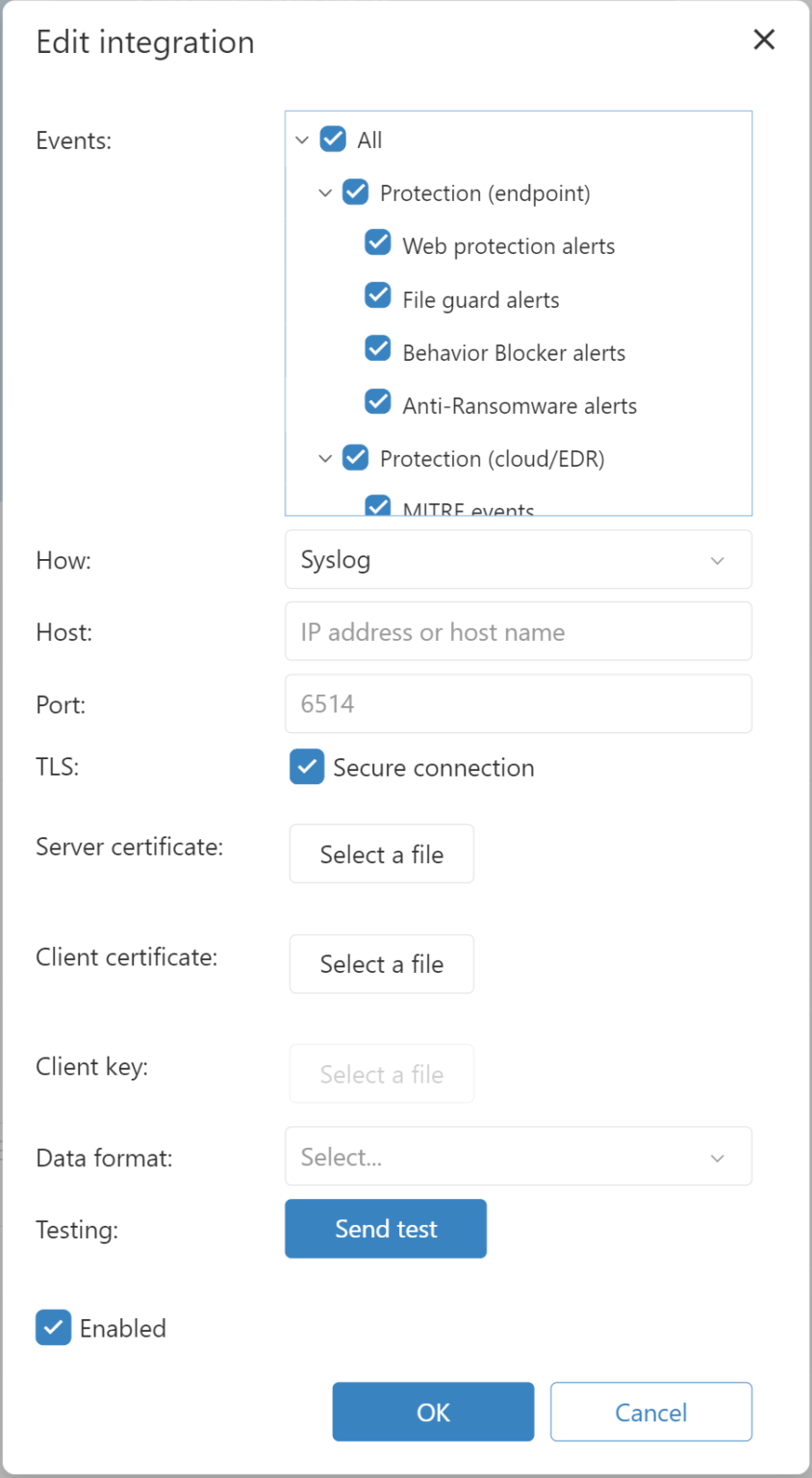Viewport: 812px width, 1478px height.
Task: Disable the TLS secure connection option
Action: tap(306, 767)
